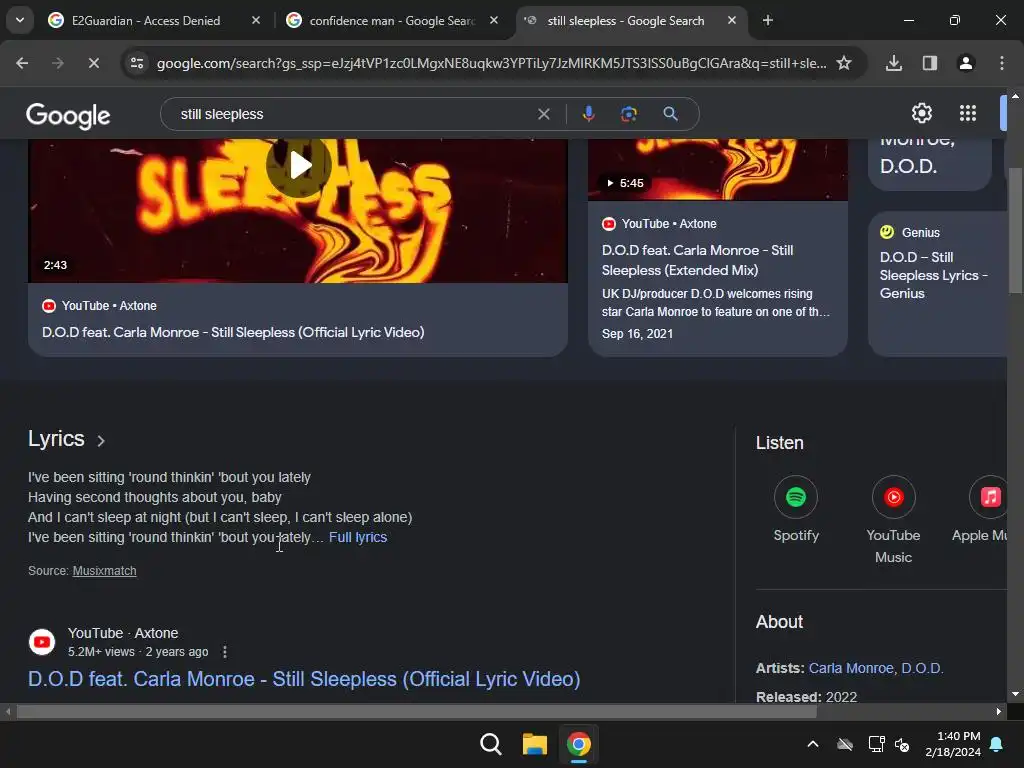Image resolution: width=1024 pixels, height=768 pixels.
Task: Go forward to the next page
Action: (x=58, y=63)
